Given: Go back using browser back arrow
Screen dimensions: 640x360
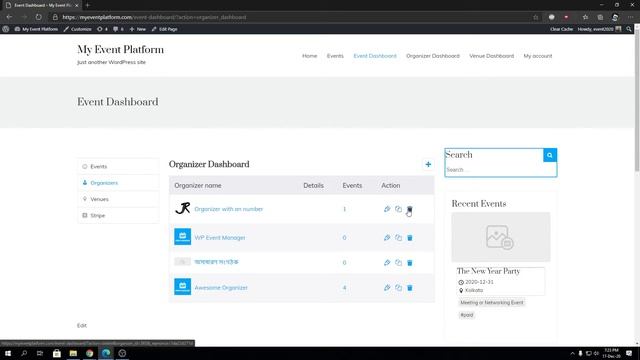Looking at the screenshot, I should point(9,17).
